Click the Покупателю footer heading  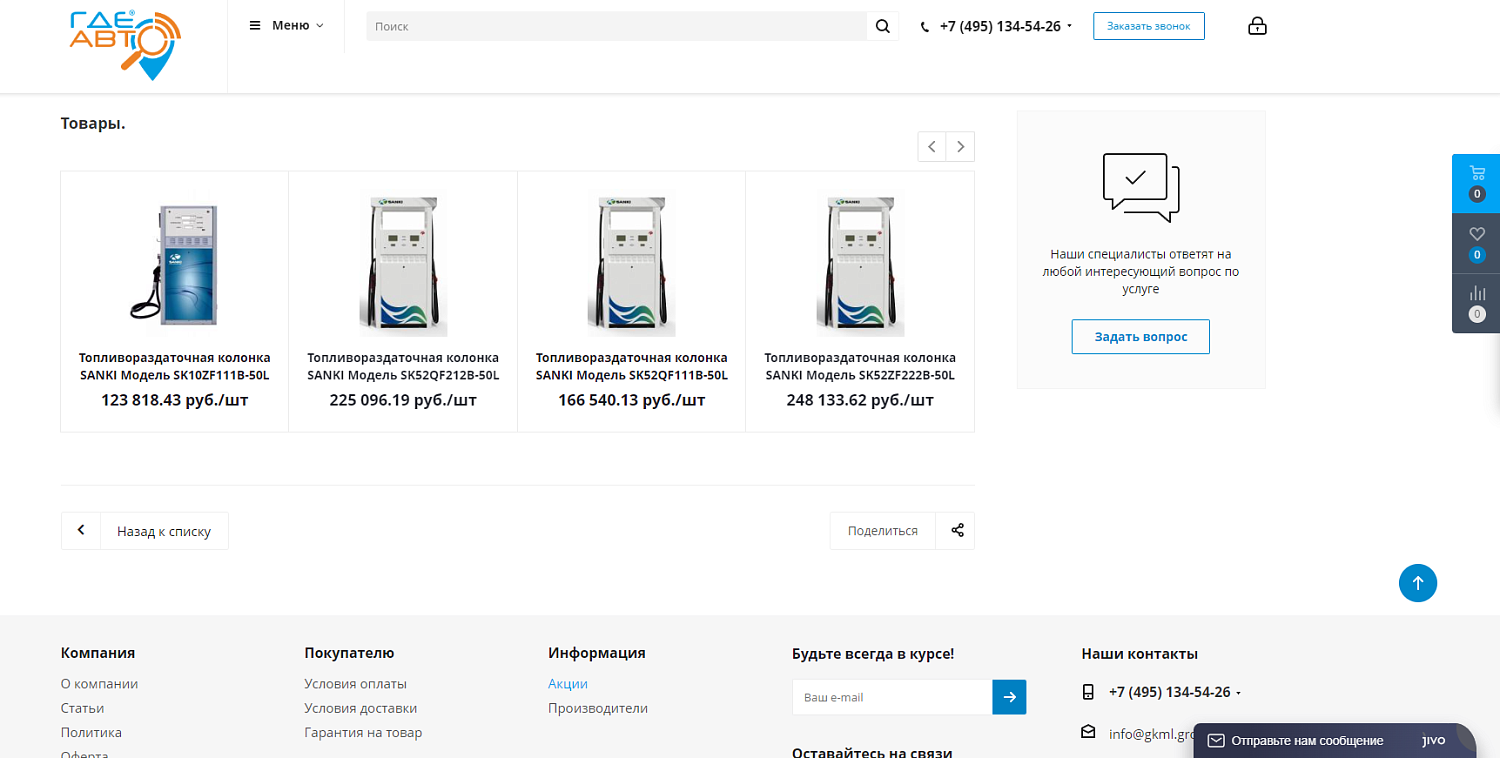pyautogui.click(x=349, y=653)
